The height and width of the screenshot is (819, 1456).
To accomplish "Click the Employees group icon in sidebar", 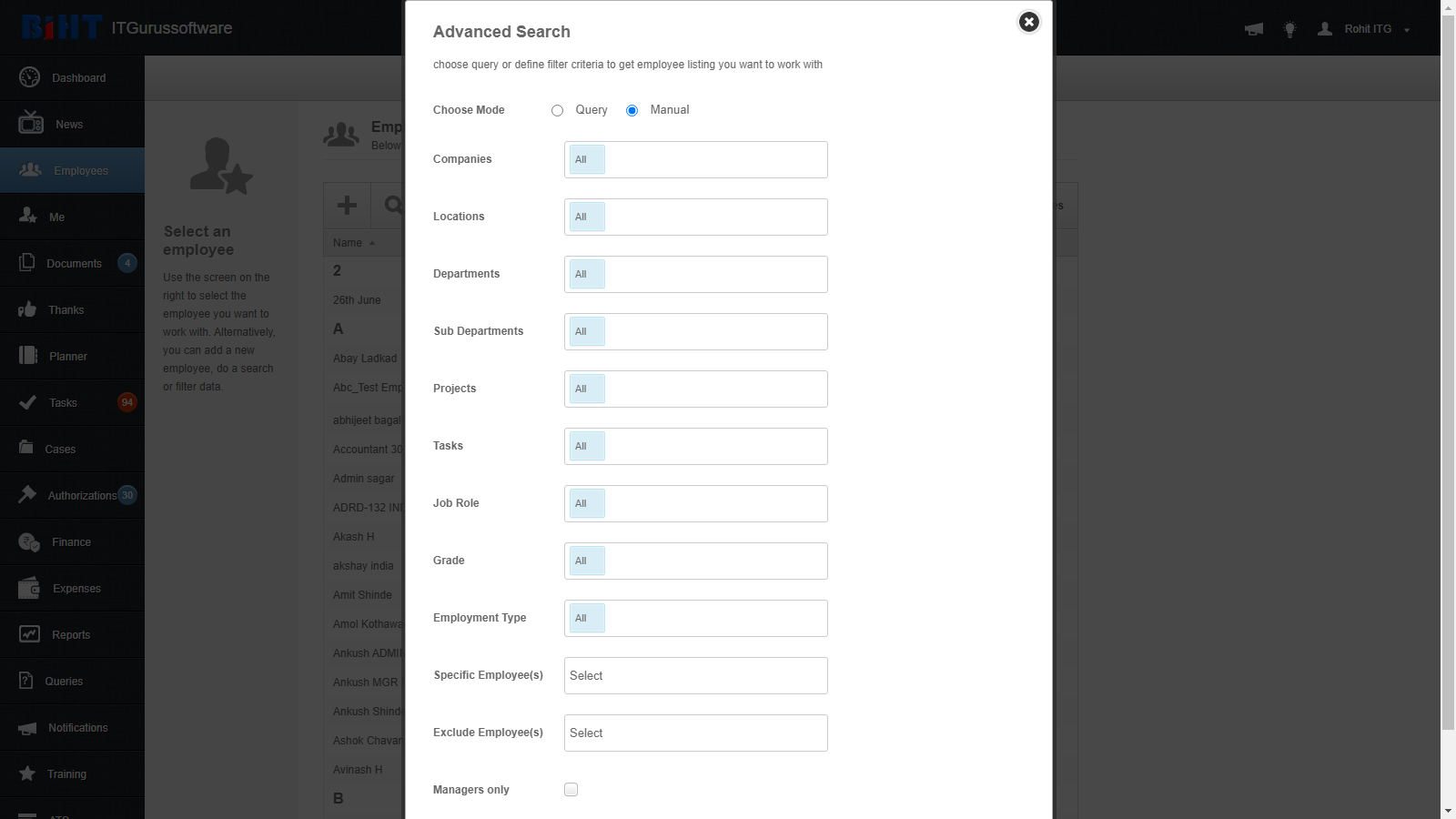I will pos(31,169).
